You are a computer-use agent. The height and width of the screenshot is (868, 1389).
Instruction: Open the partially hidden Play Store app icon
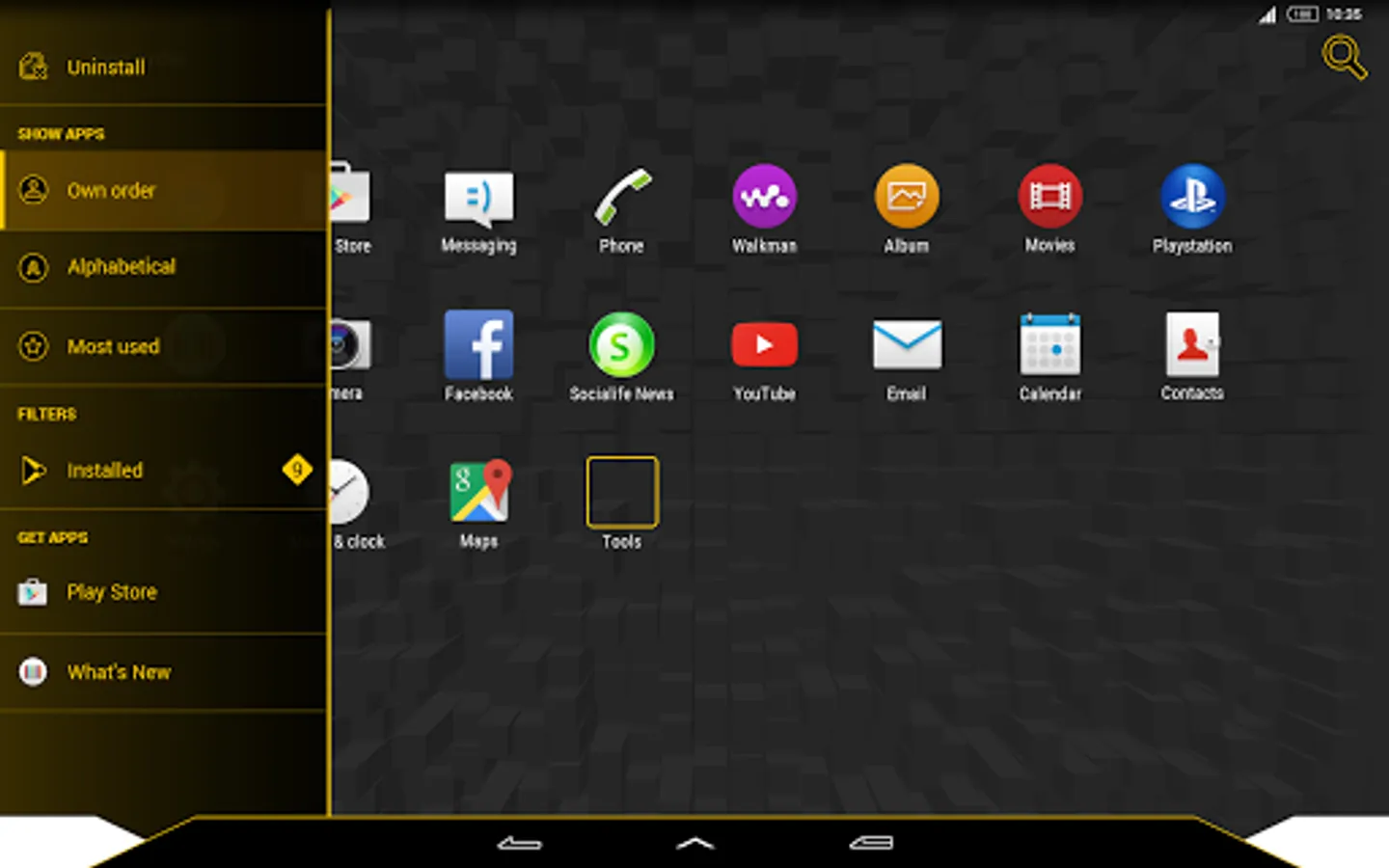tap(349, 195)
